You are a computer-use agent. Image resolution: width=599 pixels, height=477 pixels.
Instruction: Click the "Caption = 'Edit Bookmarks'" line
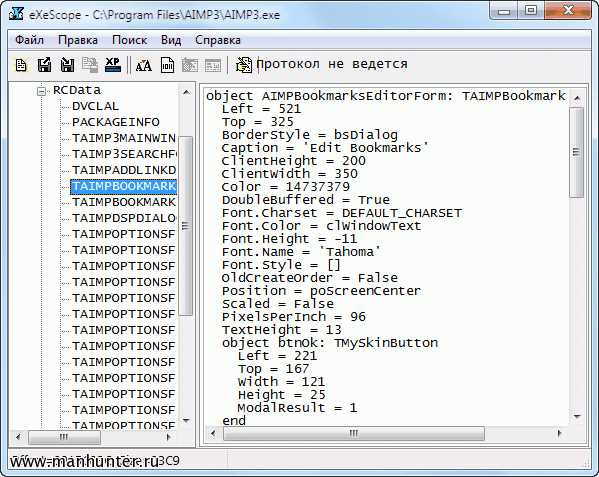point(325,148)
